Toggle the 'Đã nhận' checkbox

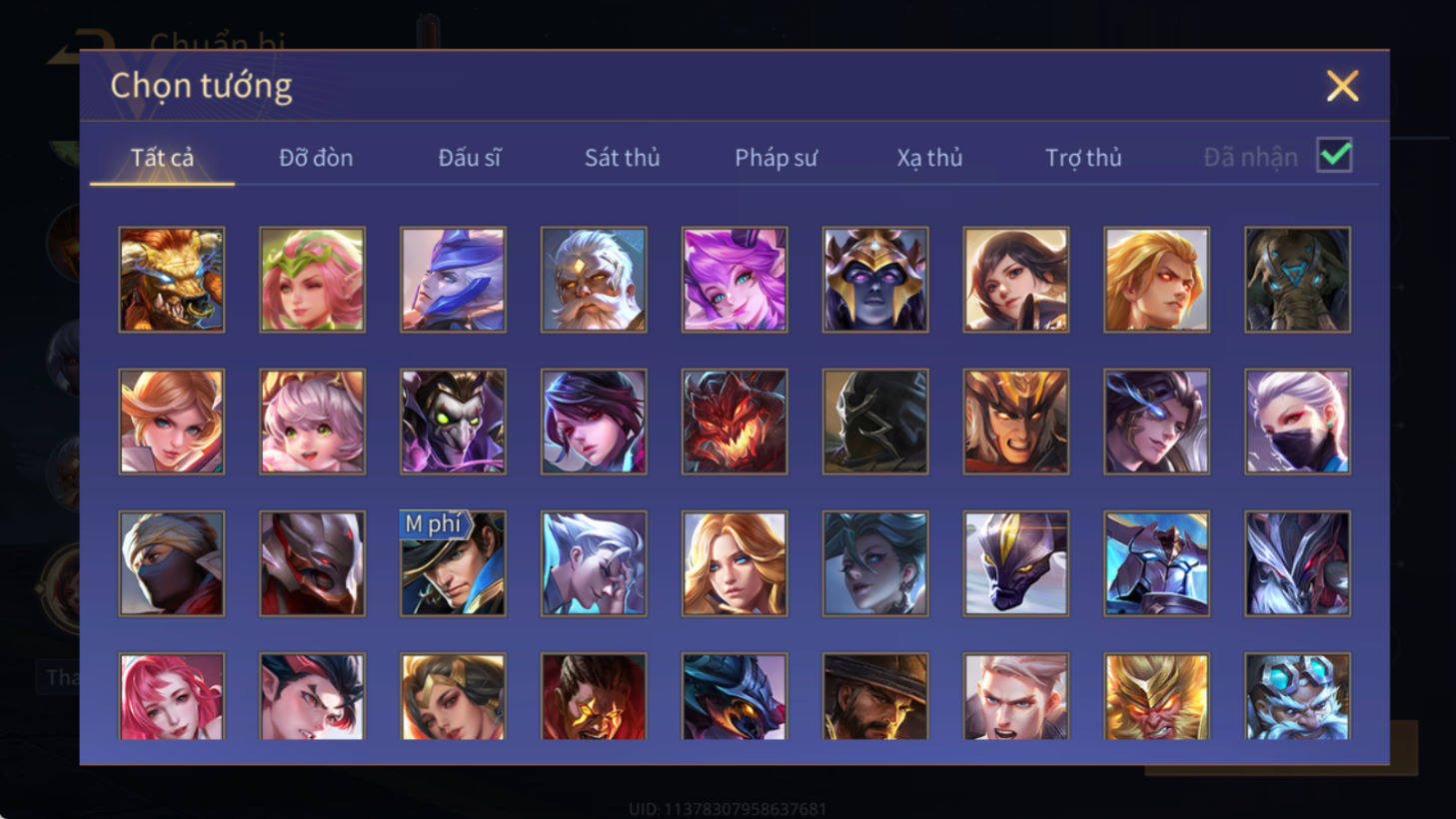1334,156
